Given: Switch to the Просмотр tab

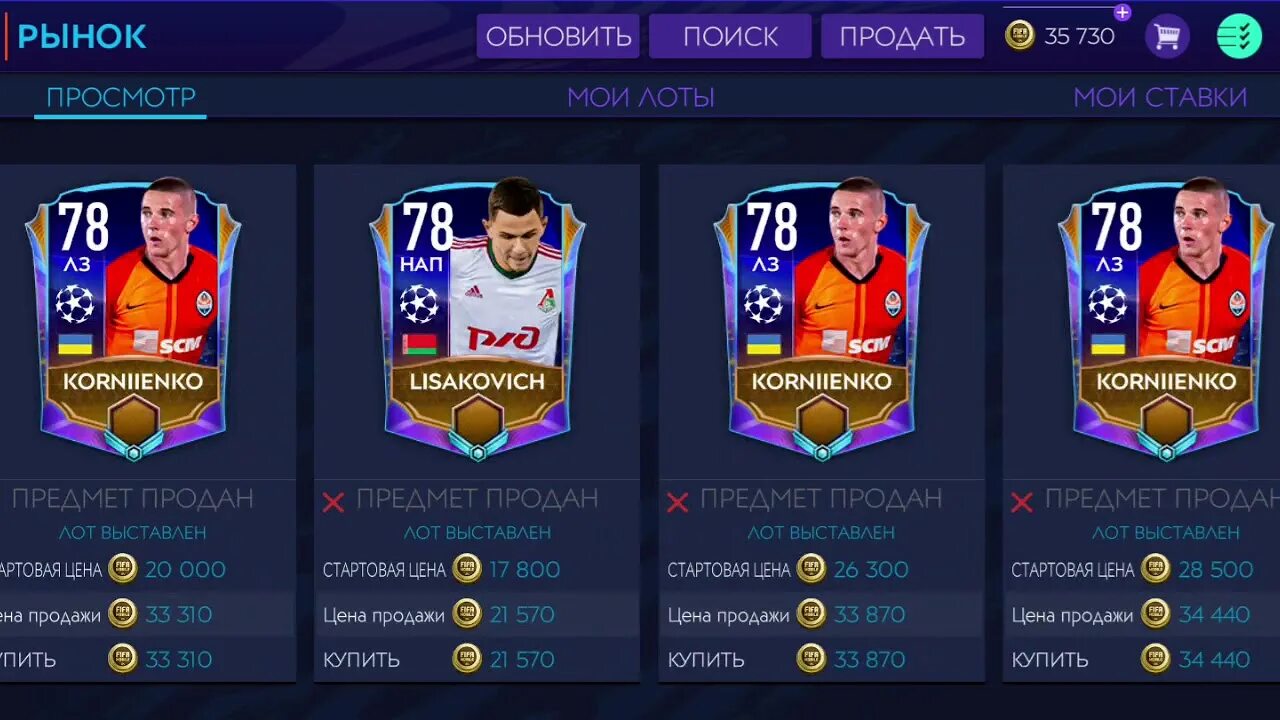Looking at the screenshot, I should pos(121,97).
